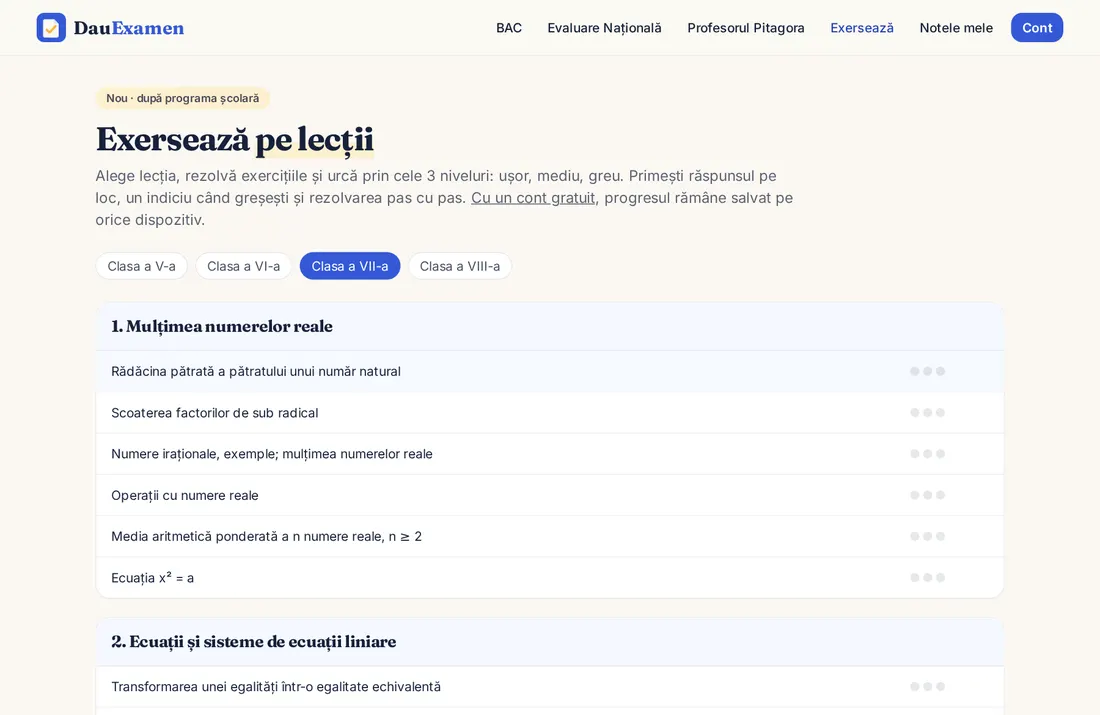Click chapter heading '2. Ecuații și sisteme de ecuații liniare'
This screenshot has width=1100, height=715.
click(x=253, y=642)
